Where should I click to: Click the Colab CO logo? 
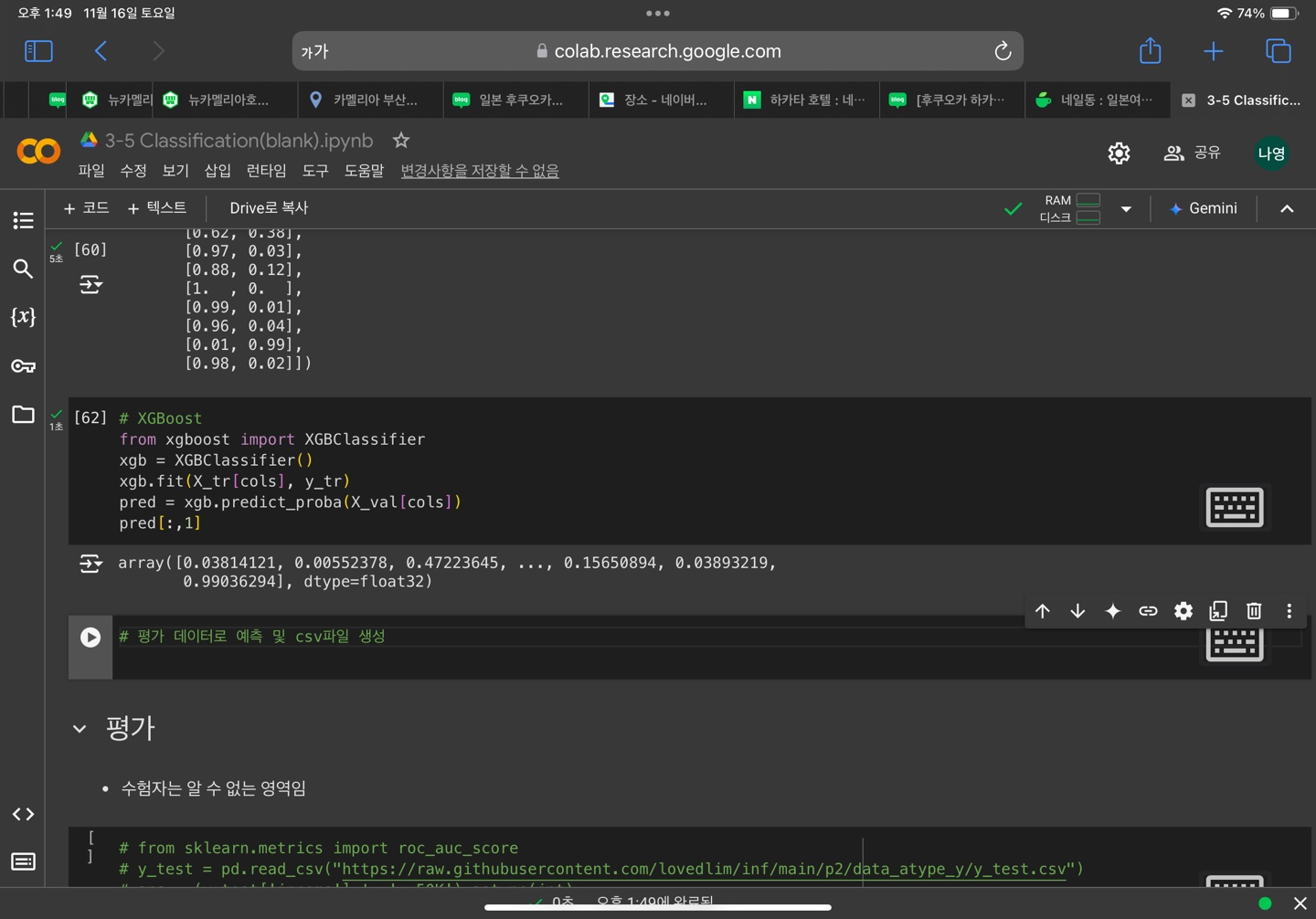click(x=38, y=151)
